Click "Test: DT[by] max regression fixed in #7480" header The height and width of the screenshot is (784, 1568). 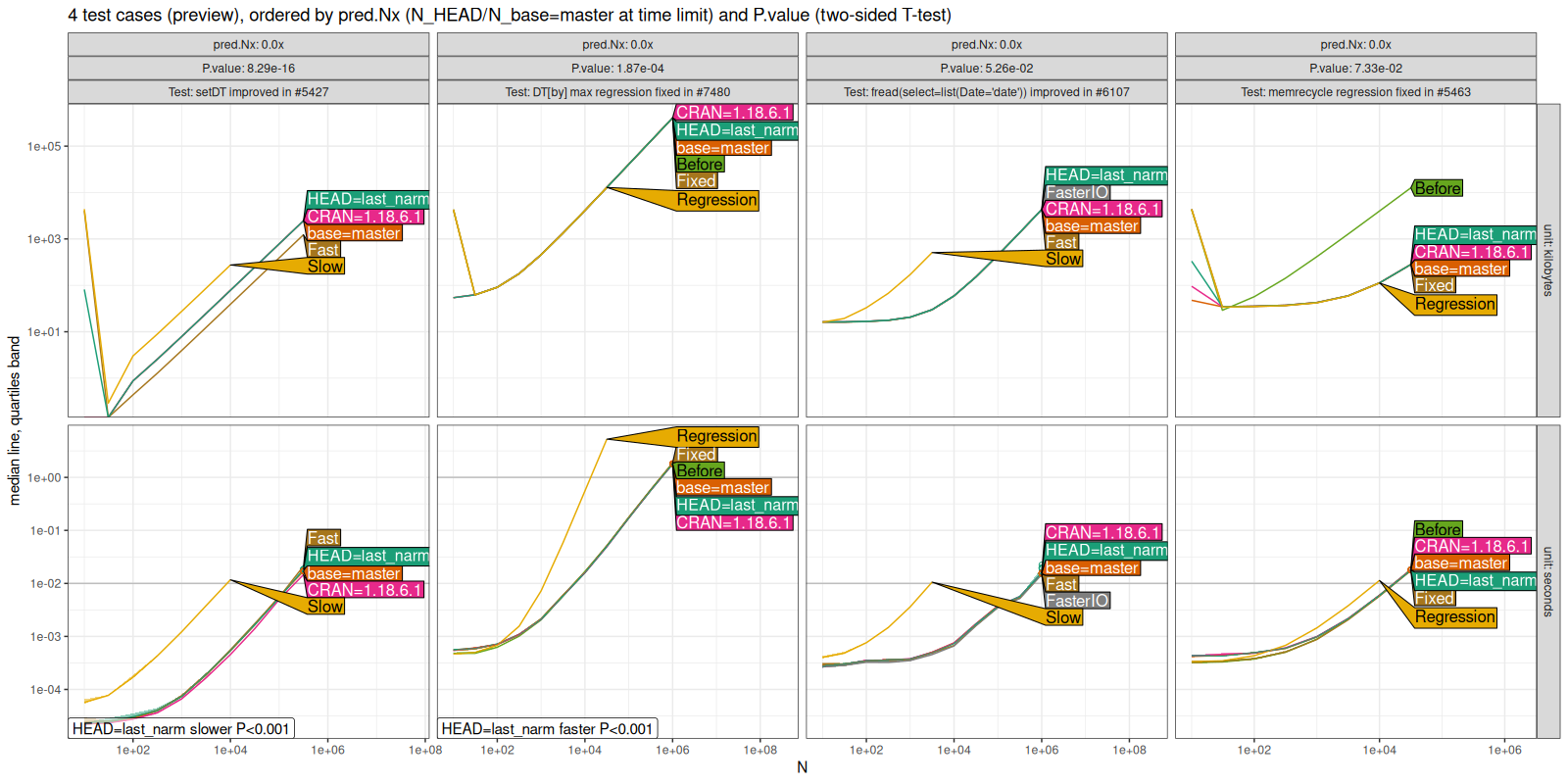point(617,92)
